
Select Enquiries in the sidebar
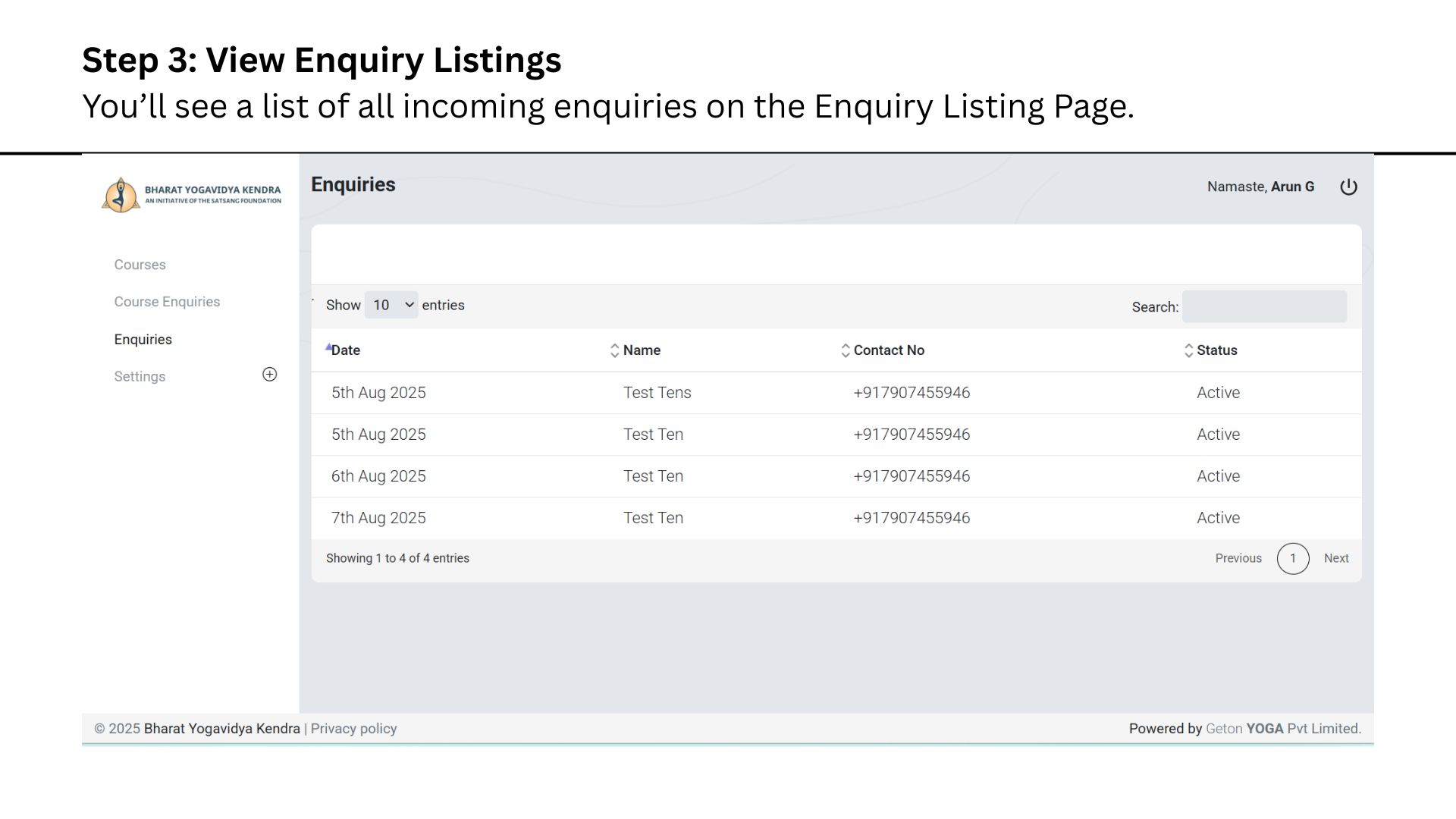tap(143, 340)
